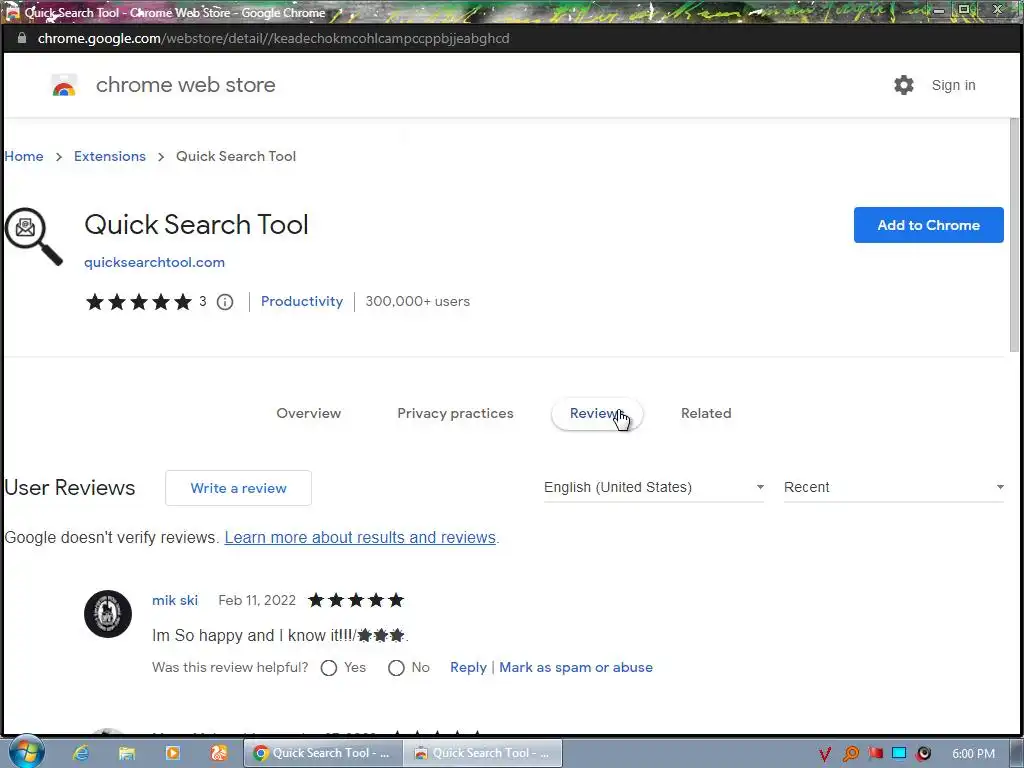Click mik ski's five-star review rating

click(356, 600)
